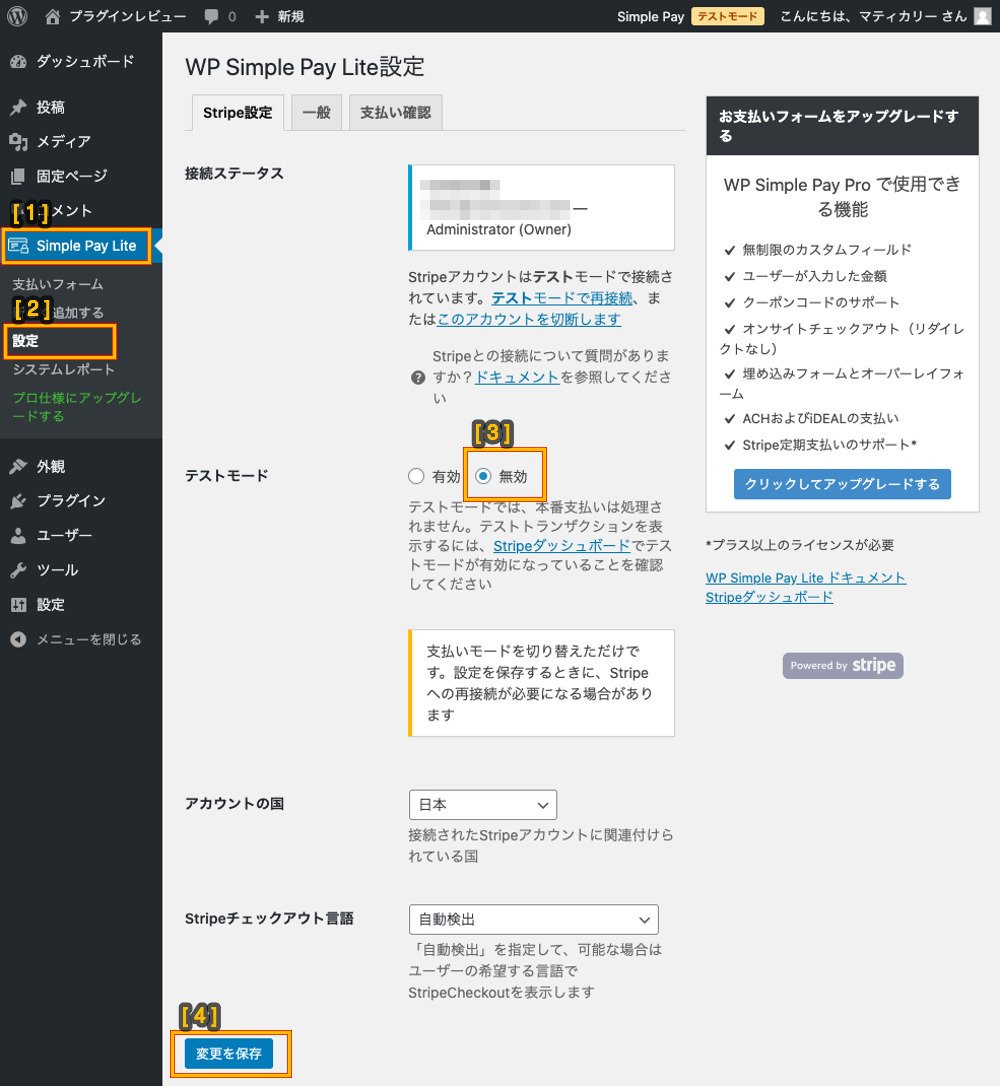This screenshot has height=1086, width=1000.
Task: Click the ツール wrench icon
Action: coord(19,570)
